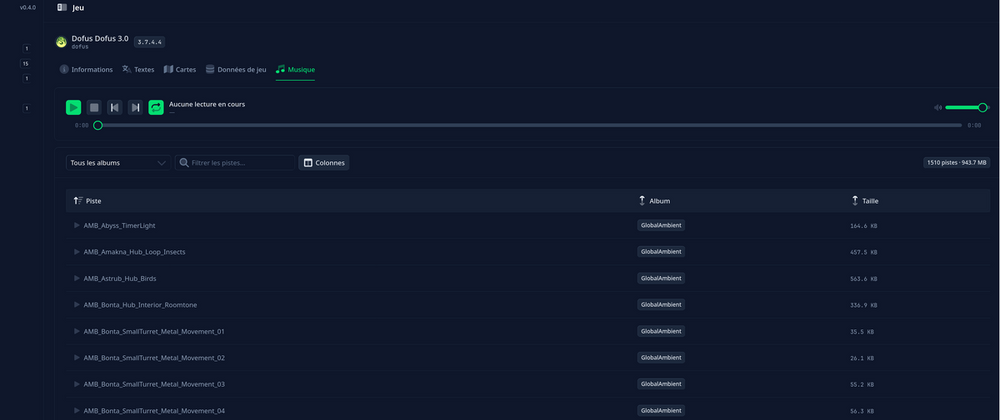The image size is (1000, 420).
Task: Play SmallTurret_Metal_Movement_01 via its play icon
Action: pyautogui.click(x=77, y=331)
